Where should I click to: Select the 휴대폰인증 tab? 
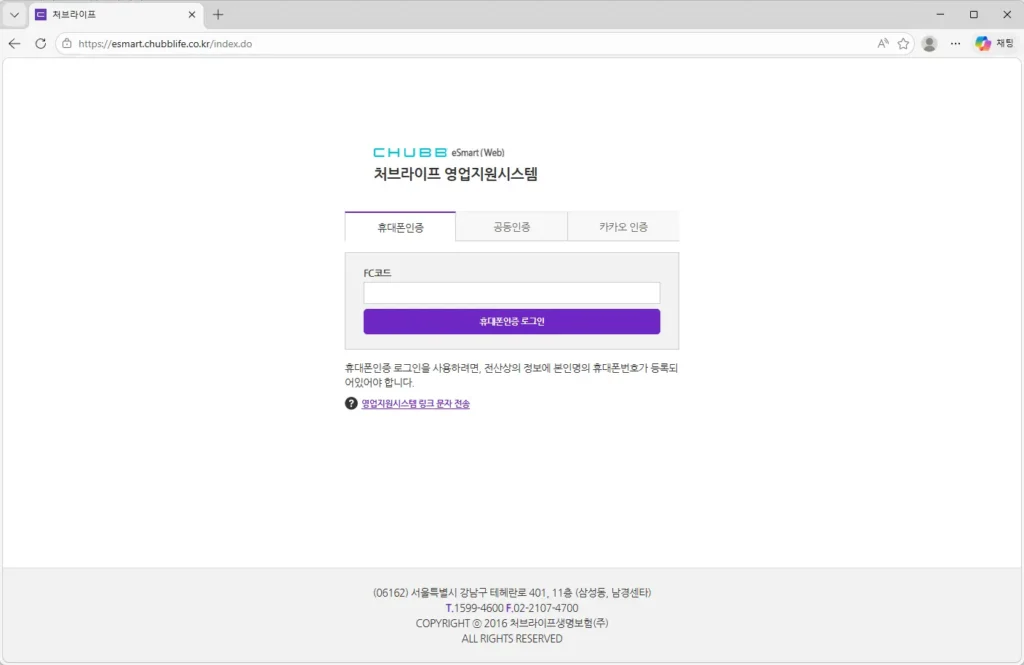click(x=400, y=227)
